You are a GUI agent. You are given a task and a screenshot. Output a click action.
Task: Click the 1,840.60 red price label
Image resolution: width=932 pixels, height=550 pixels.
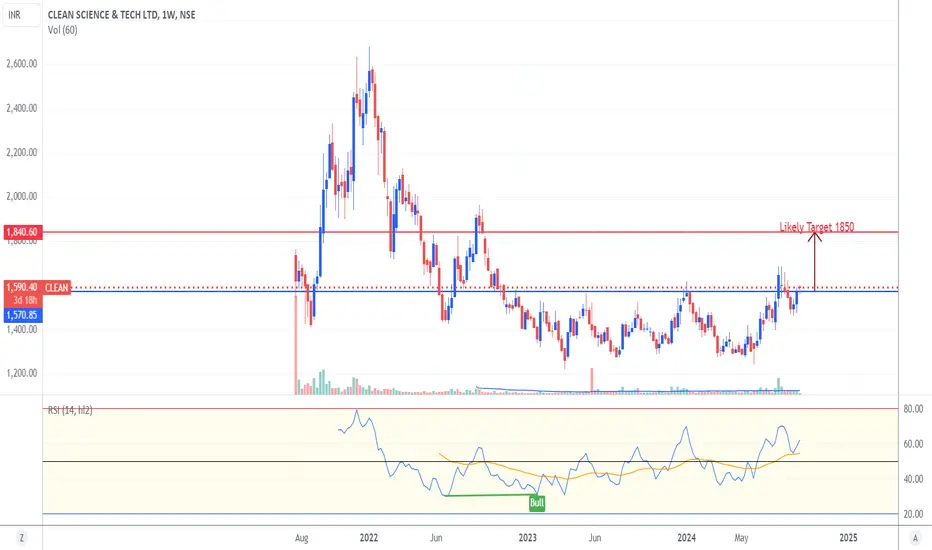point(22,232)
